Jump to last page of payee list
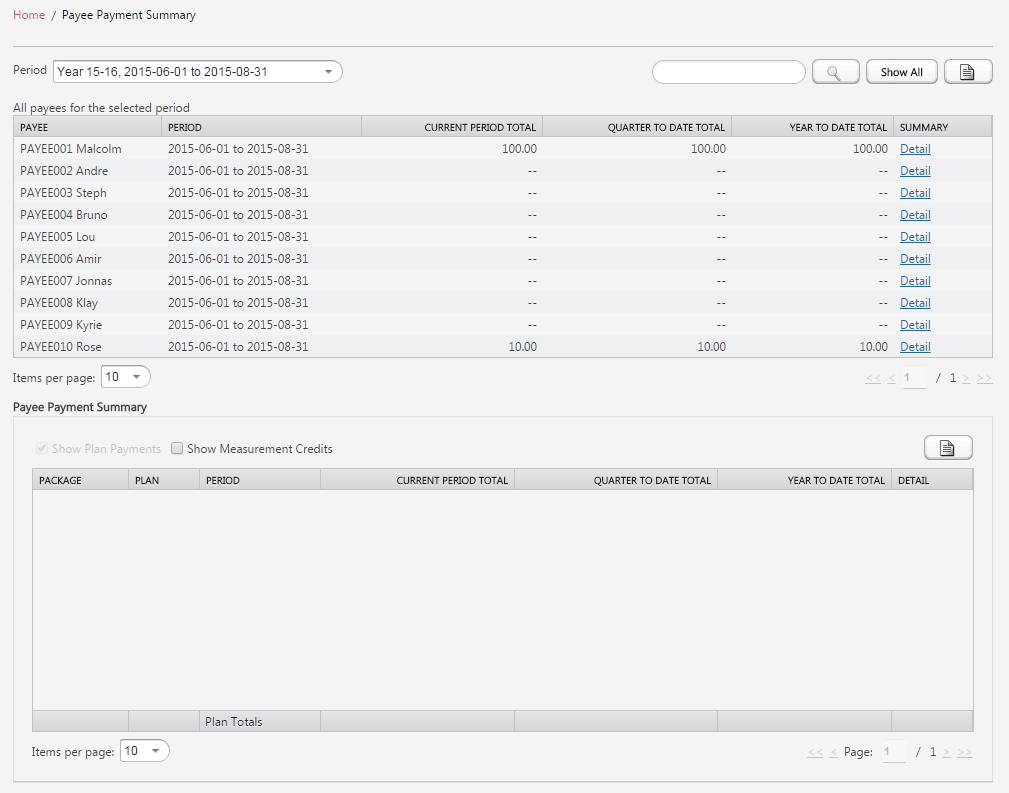1009x793 pixels. click(x=985, y=378)
